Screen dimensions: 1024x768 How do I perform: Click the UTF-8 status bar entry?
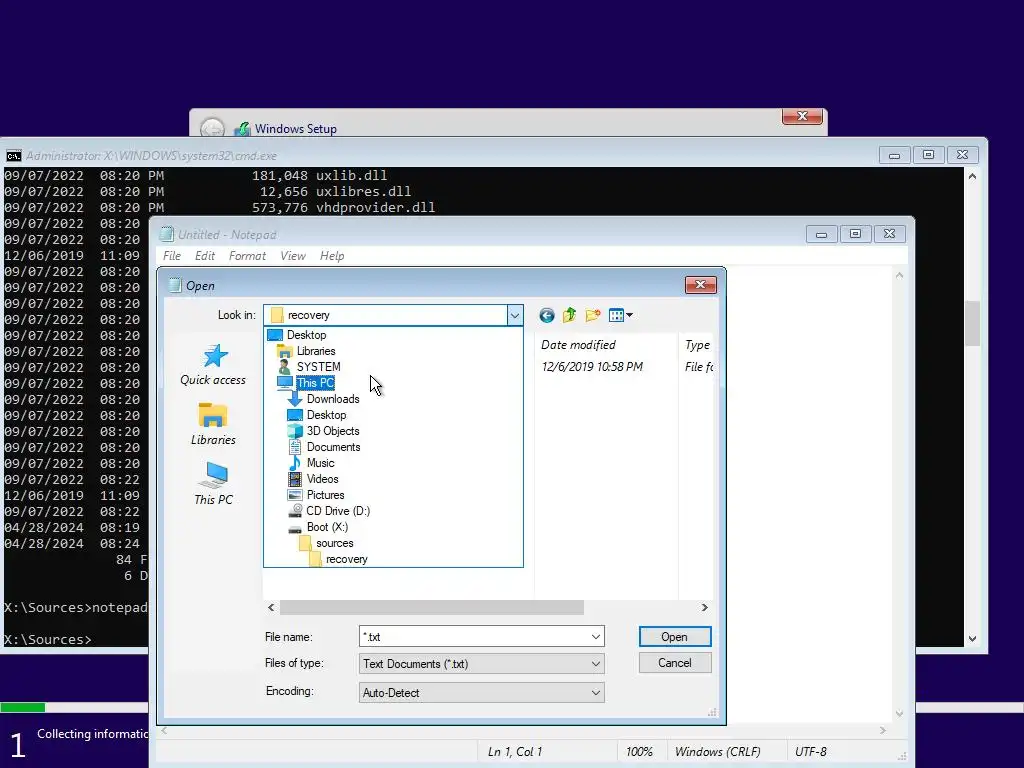click(810, 752)
